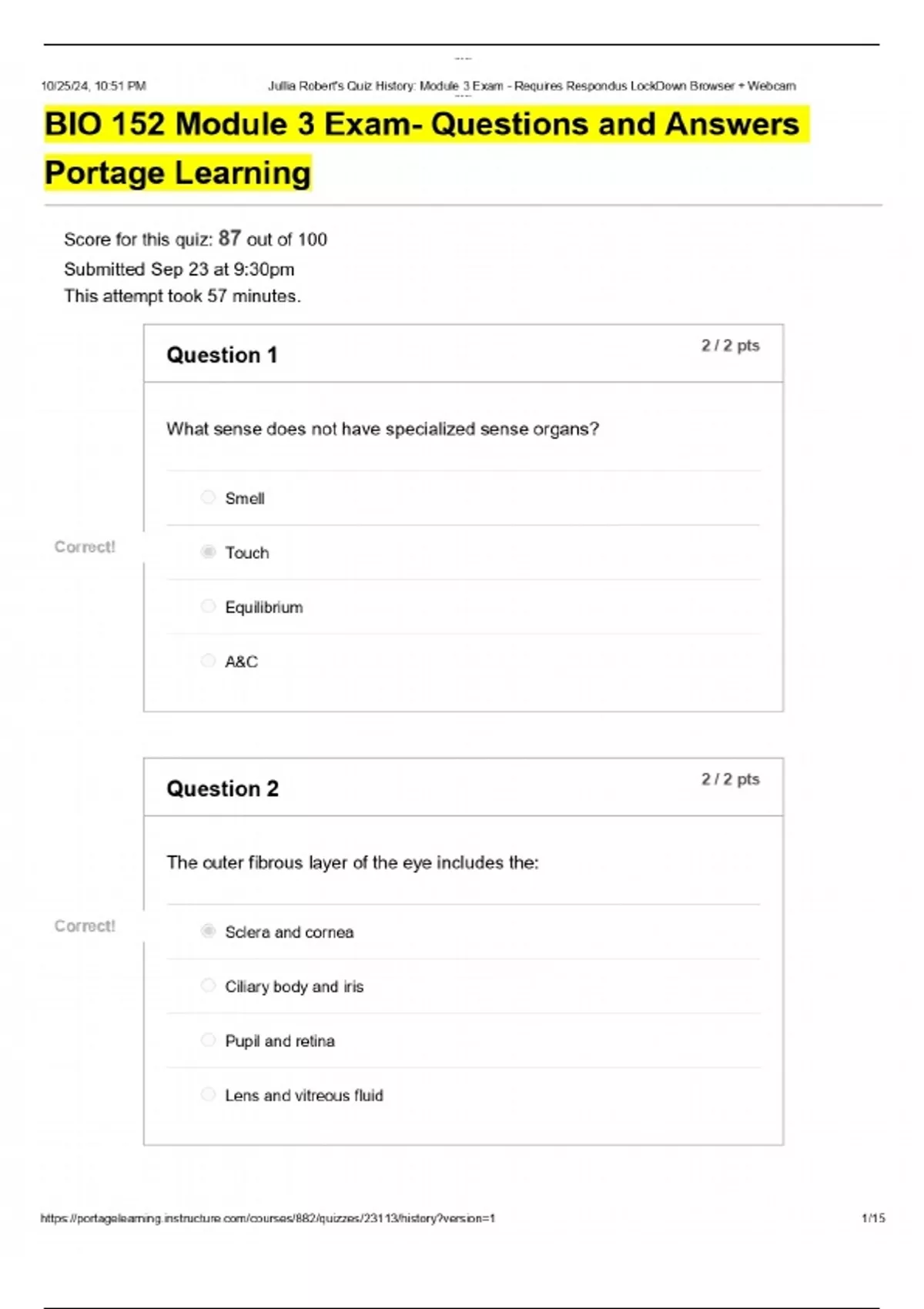This screenshot has height=1309, width=924.
Task: Click the highlighted Portage Learning text
Action: [178, 173]
